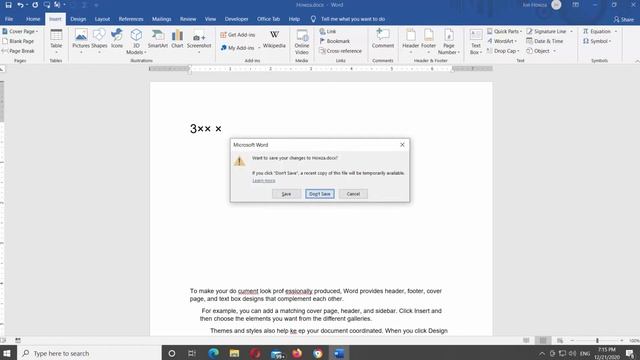Screen dimensions: 640x360
Task: Open the Table insert dropdown
Action: click(x=56, y=41)
